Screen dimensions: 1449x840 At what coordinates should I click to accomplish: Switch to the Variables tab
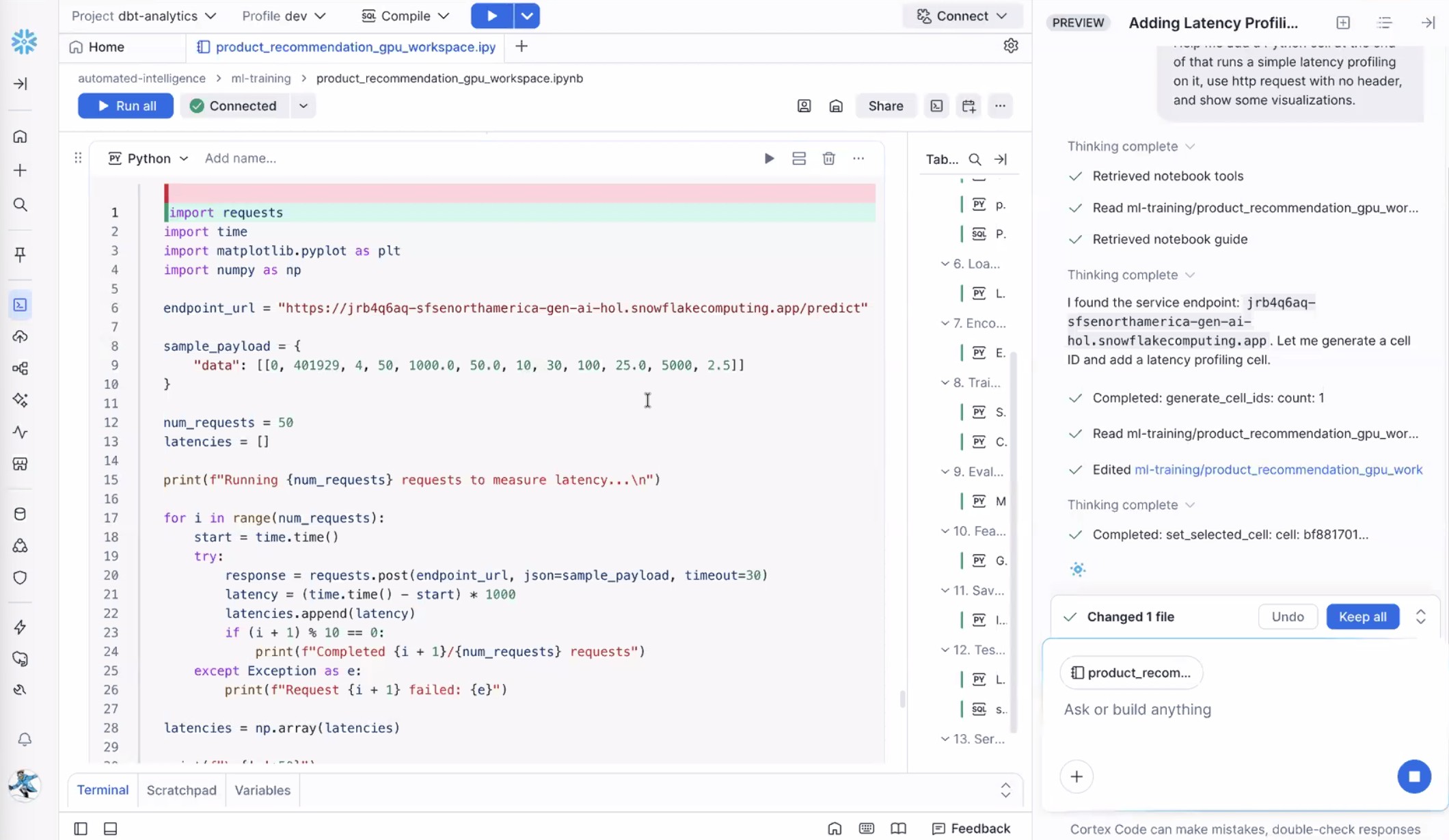pos(262,790)
